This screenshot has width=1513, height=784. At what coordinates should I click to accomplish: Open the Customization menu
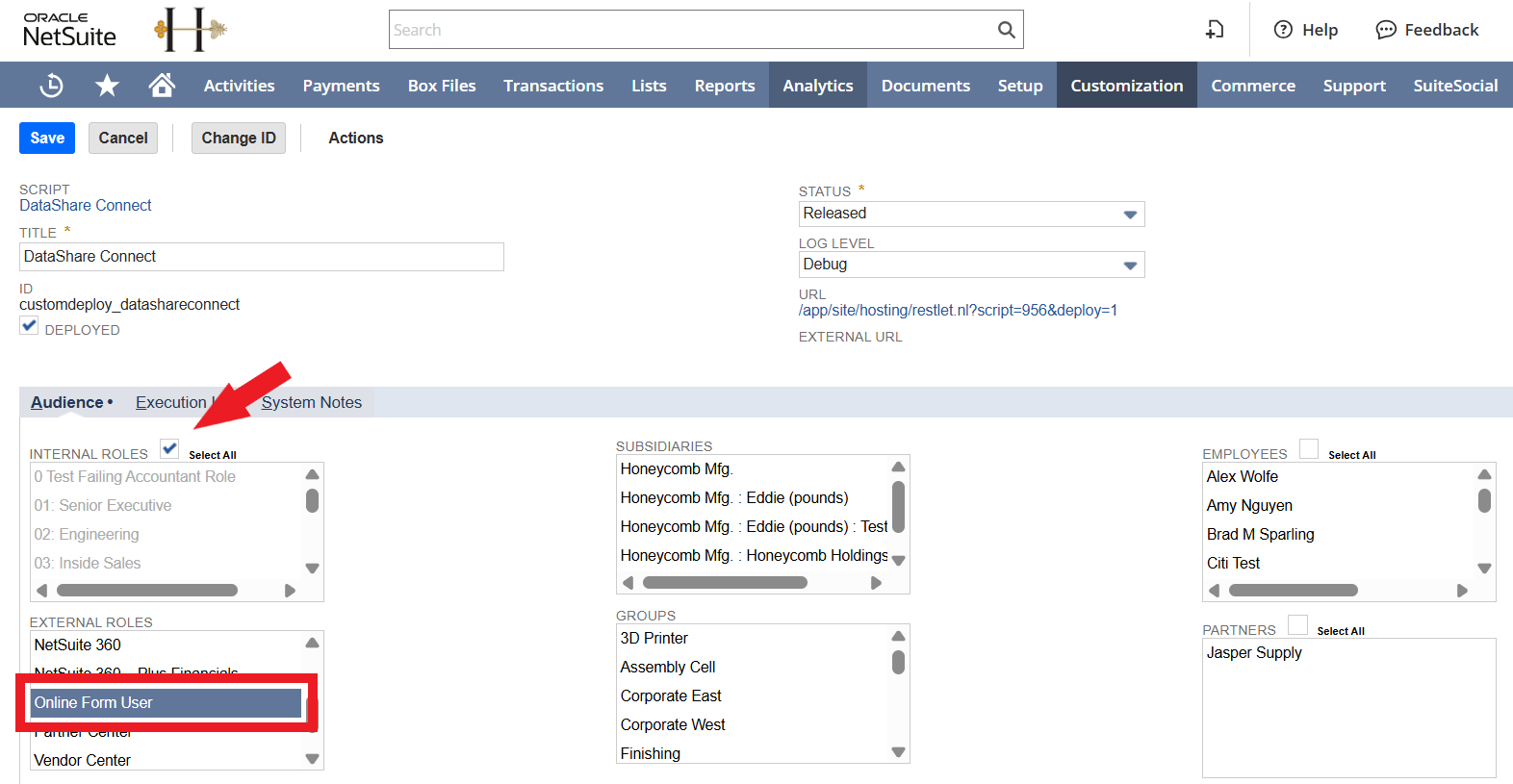coord(1127,86)
